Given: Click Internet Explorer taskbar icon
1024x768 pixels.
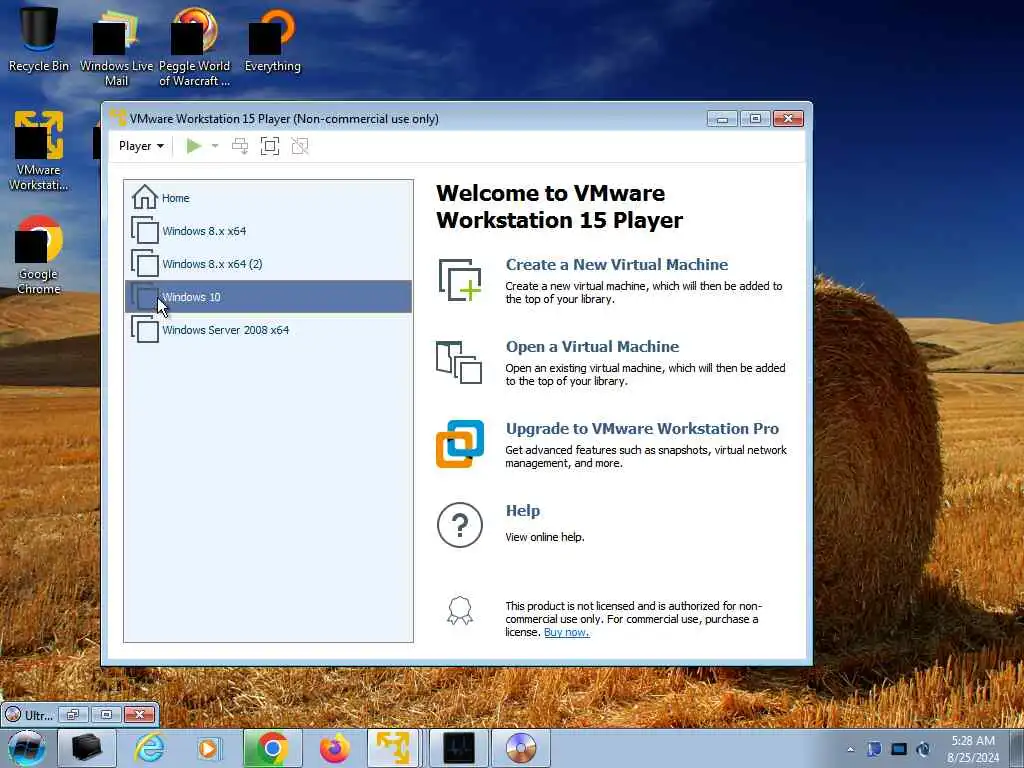Looking at the screenshot, I should click(x=150, y=748).
